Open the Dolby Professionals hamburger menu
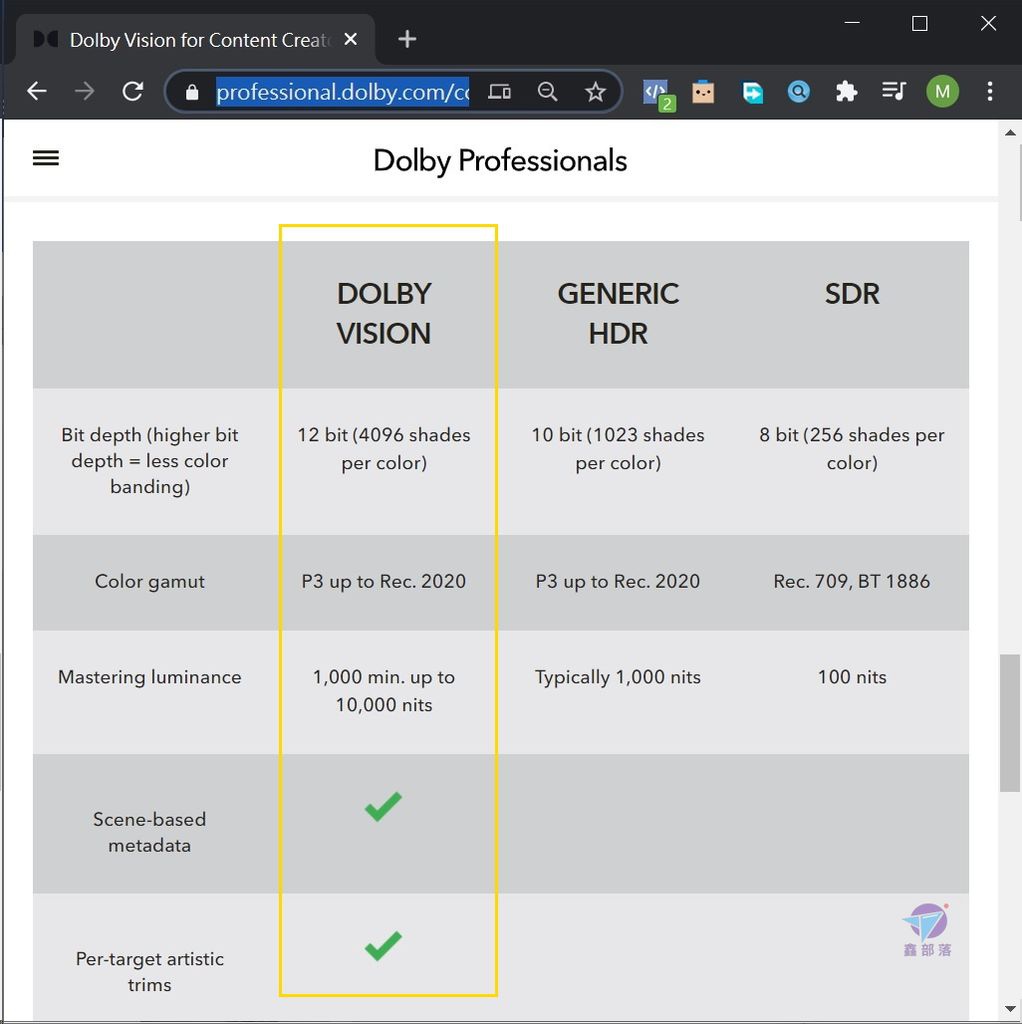 coord(46,158)
